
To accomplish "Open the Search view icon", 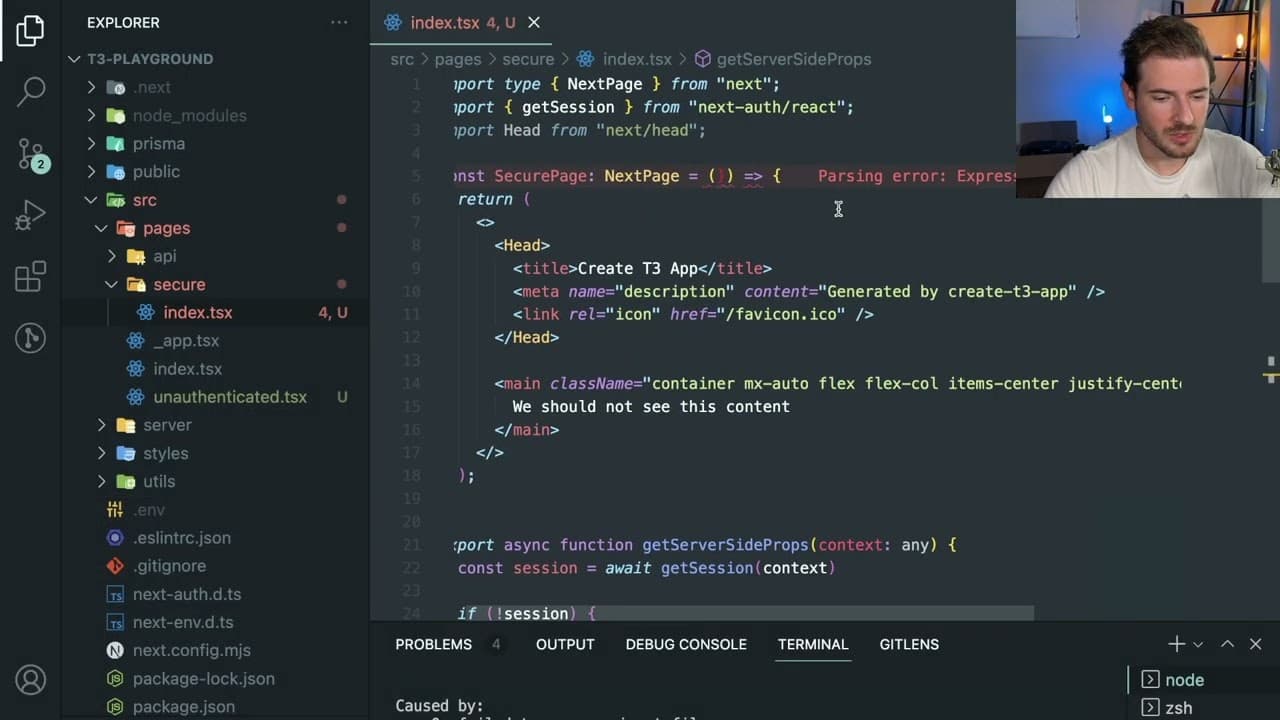I will point(31,91).
